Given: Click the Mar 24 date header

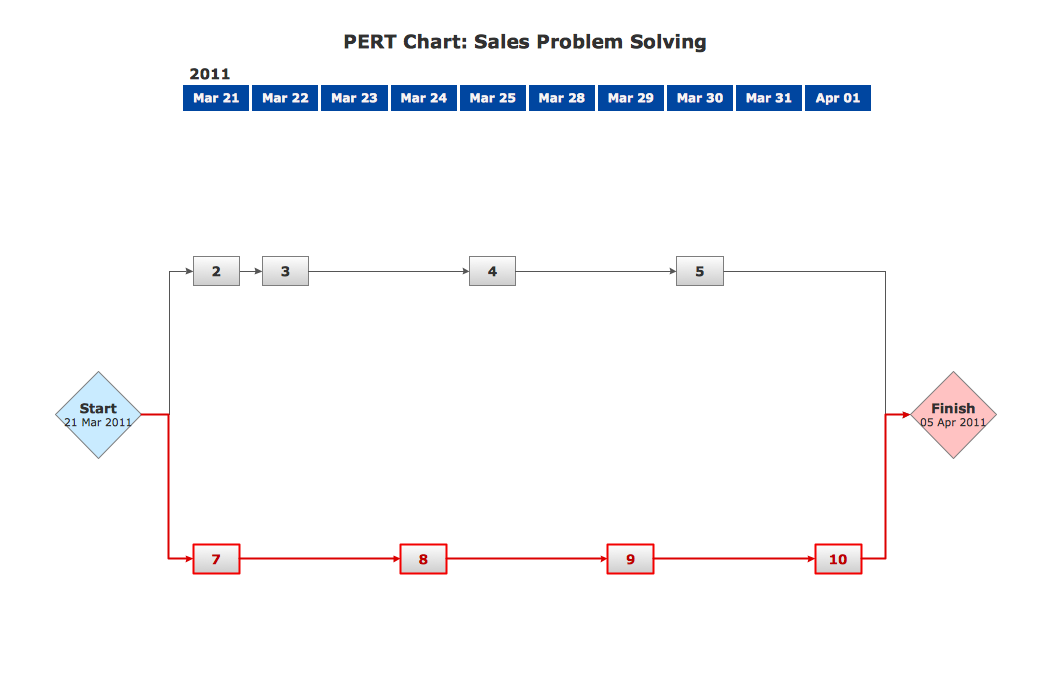Looking at the screenshot, I should [x=423, y=98].
